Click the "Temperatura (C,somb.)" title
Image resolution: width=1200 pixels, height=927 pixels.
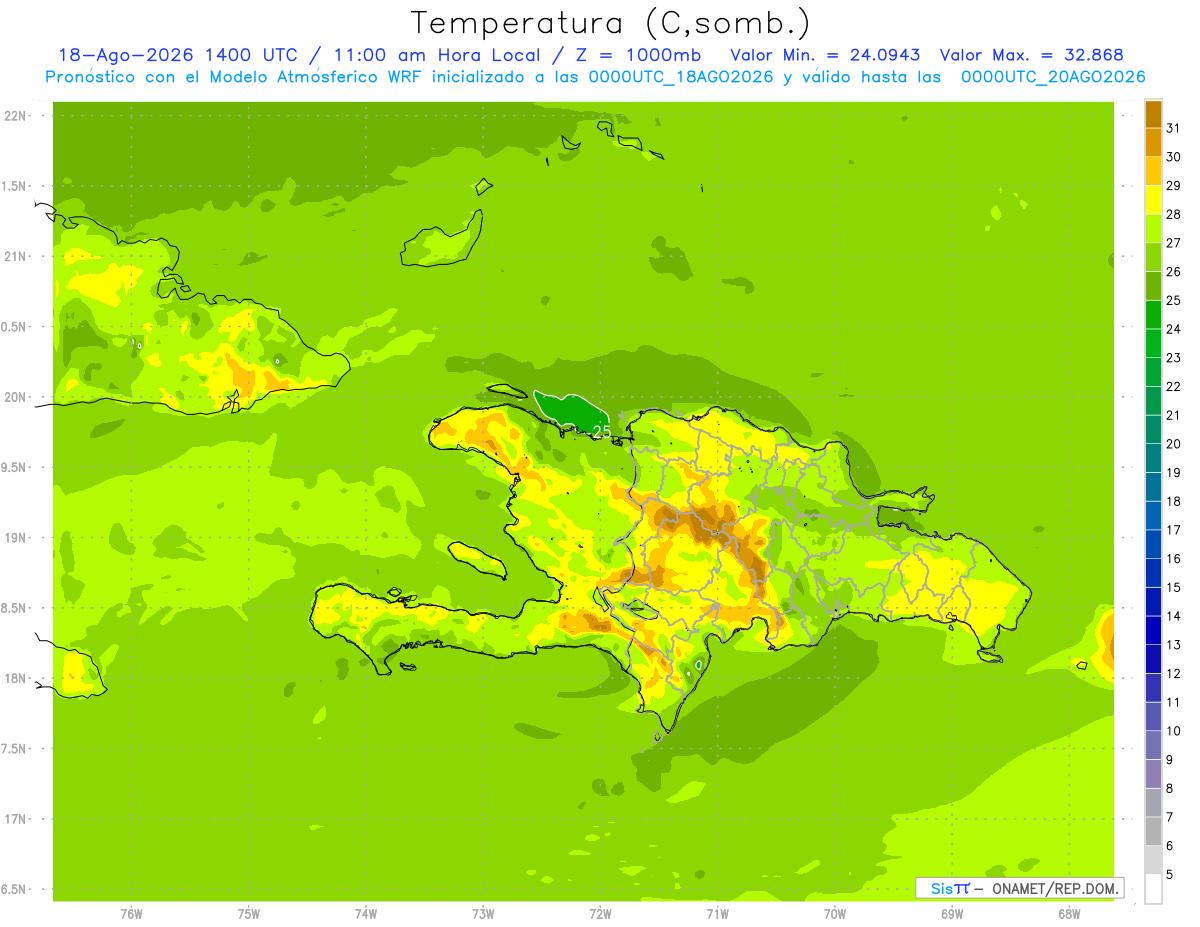611,23
